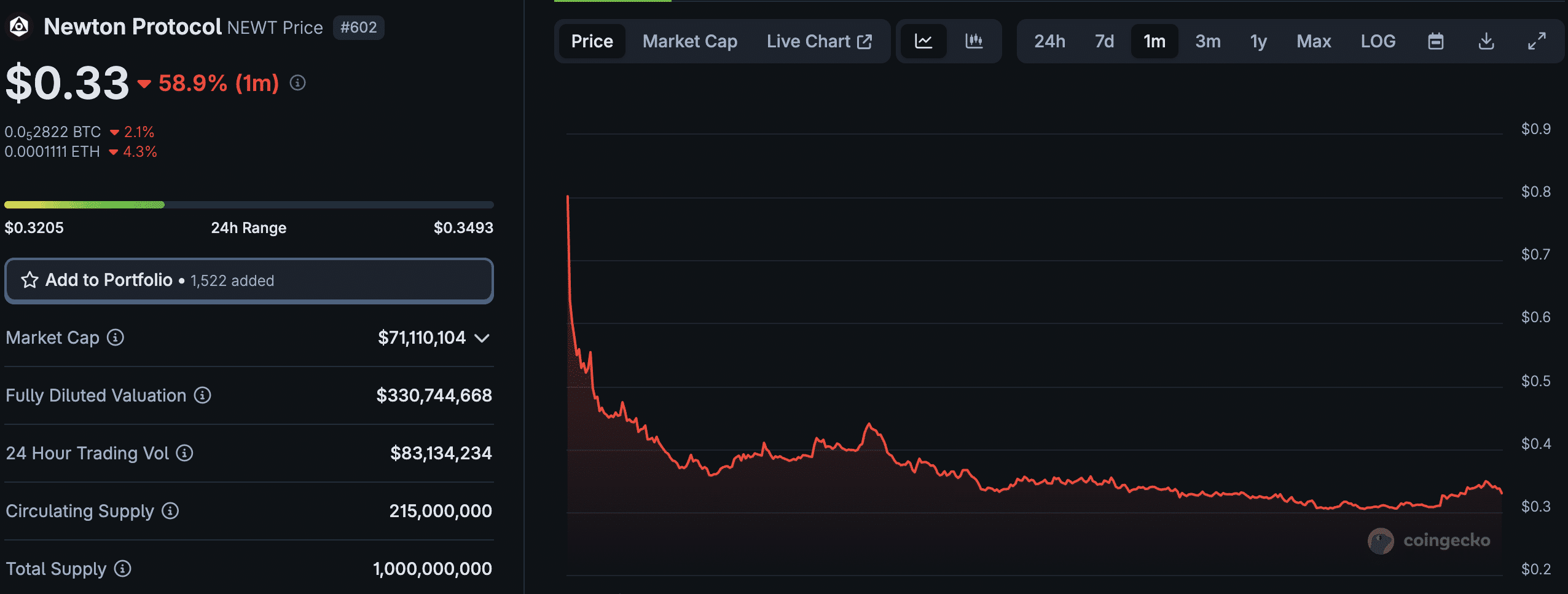Switch to Market Cap tab

coord(690,41)
